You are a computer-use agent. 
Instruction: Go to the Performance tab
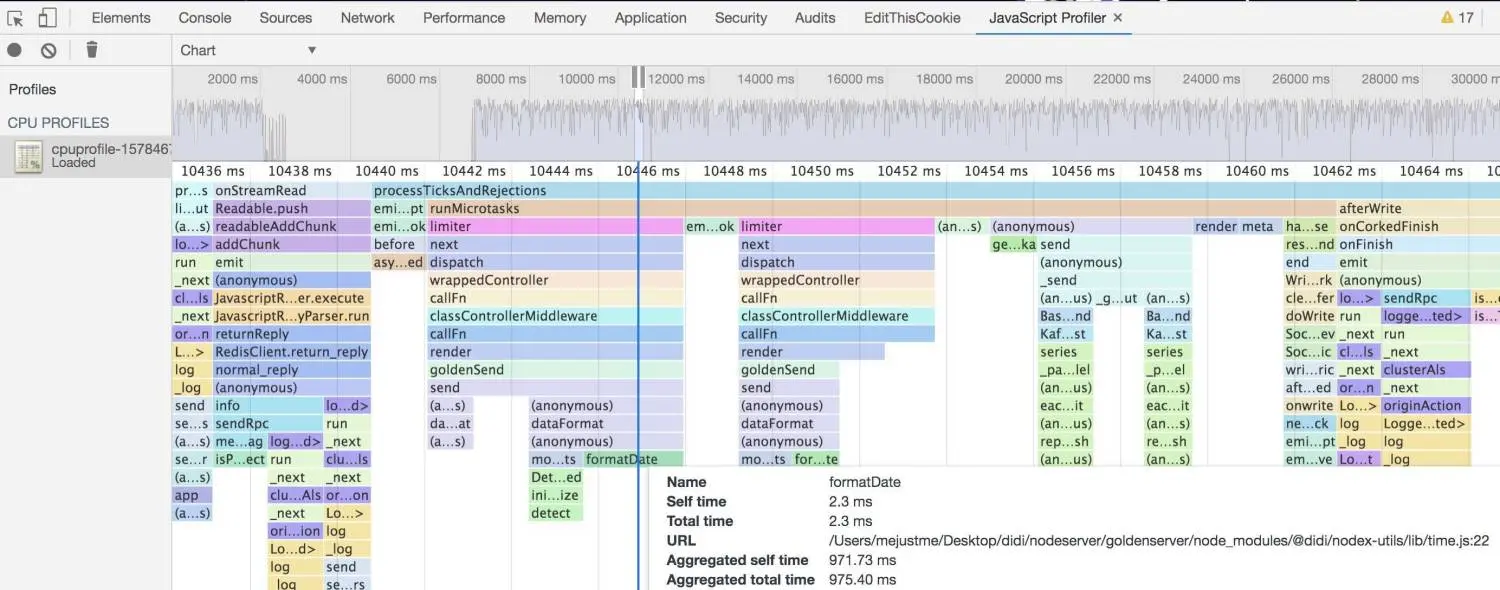[x=464, y=18]
